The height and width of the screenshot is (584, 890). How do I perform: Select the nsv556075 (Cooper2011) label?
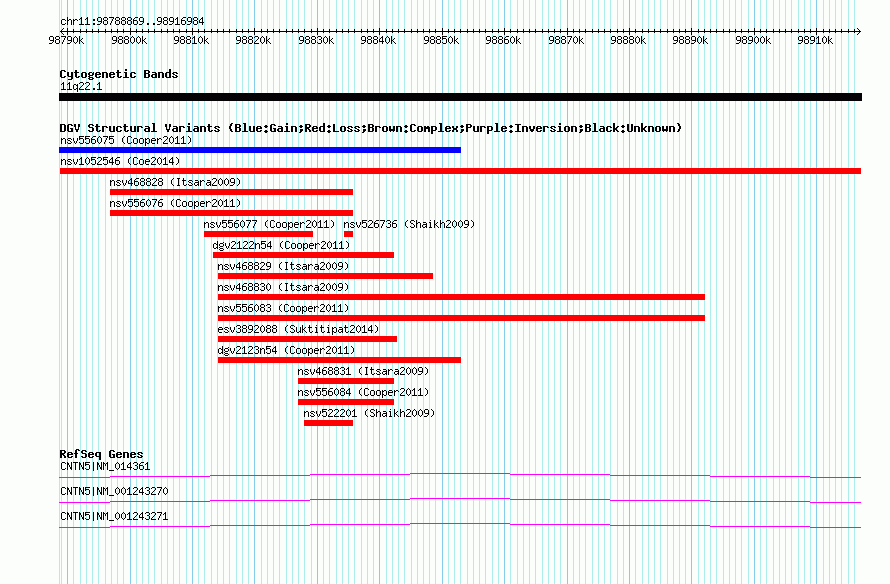coord(126,140)
